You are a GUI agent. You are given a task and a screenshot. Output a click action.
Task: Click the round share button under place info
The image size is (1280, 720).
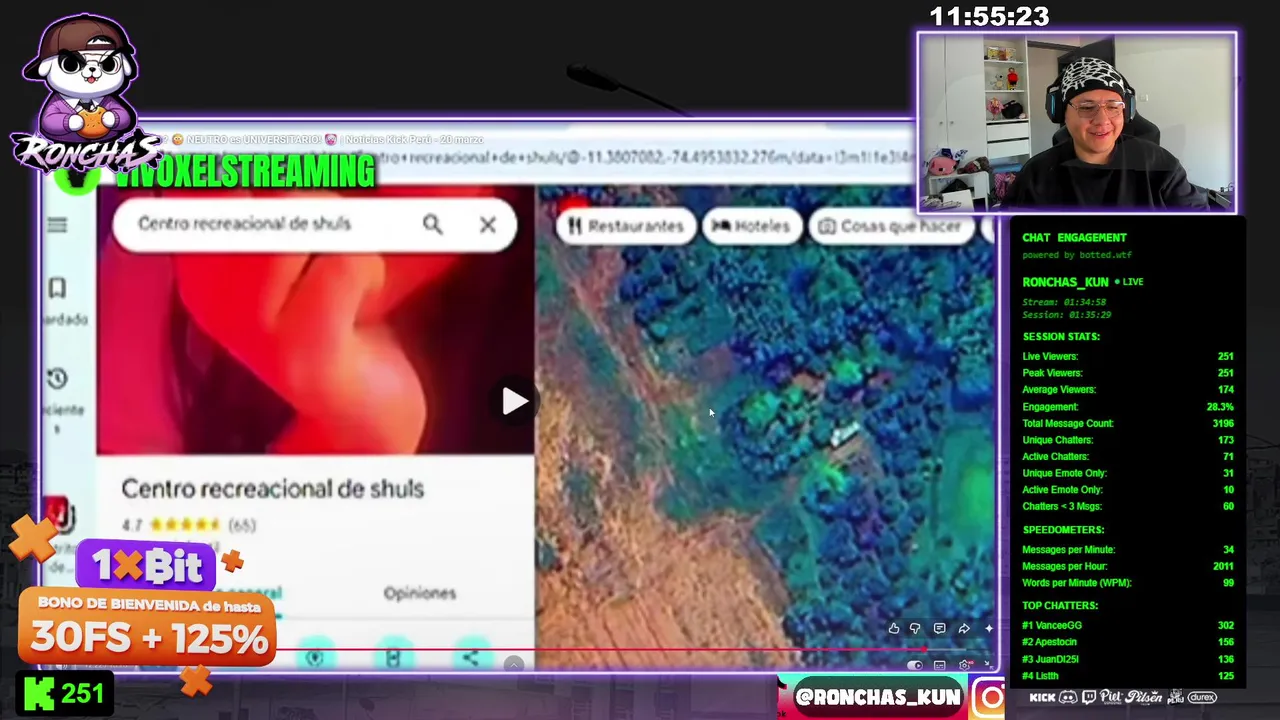click(x=470, y=657)
